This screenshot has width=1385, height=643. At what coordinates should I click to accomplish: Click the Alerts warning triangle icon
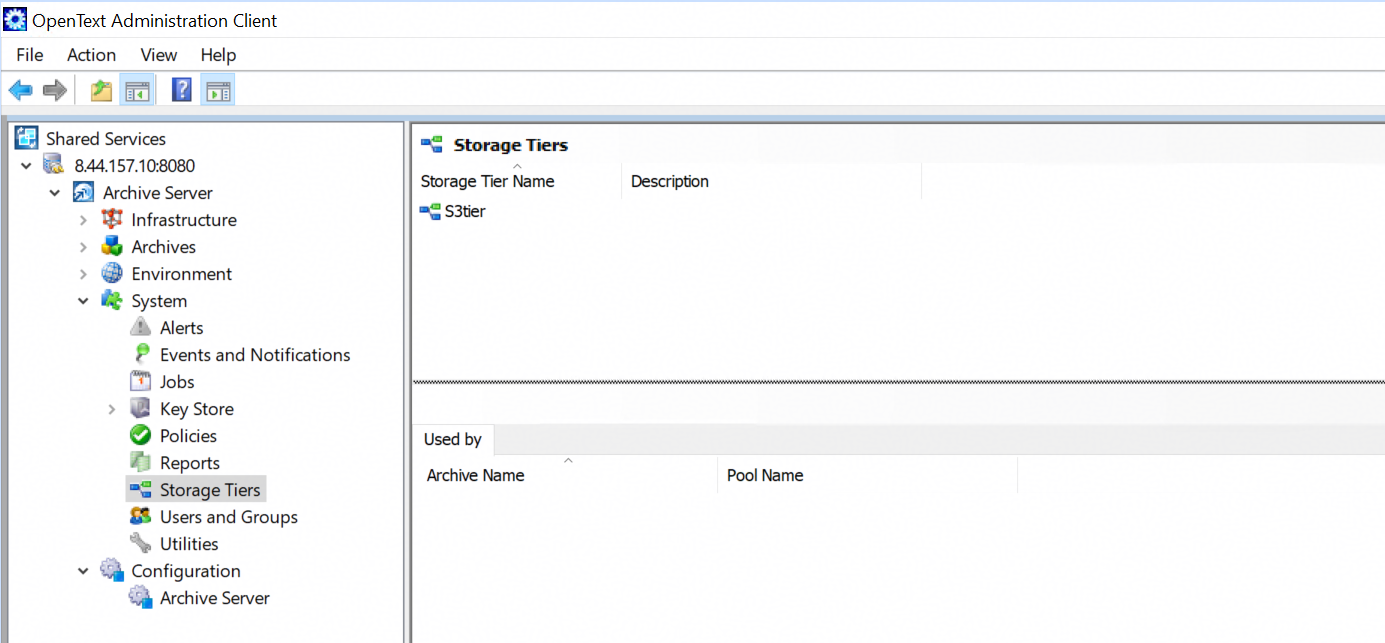coord(141,327)
